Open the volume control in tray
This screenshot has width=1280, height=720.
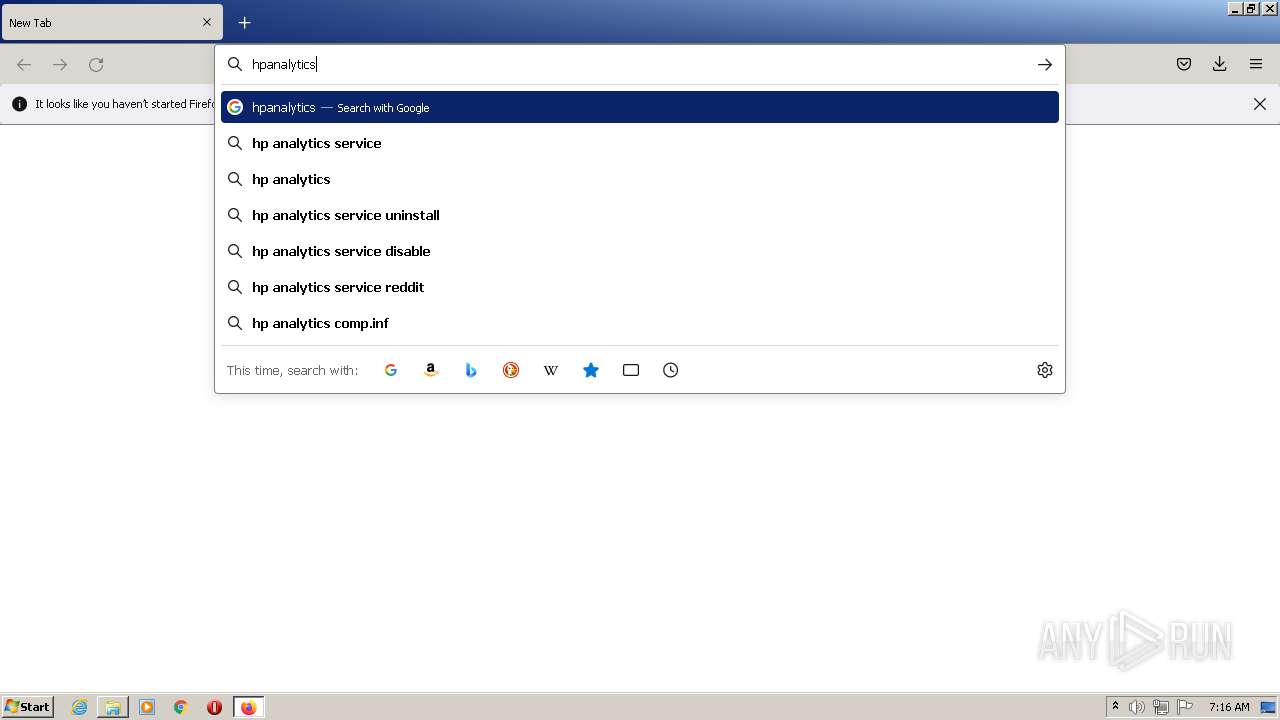tap(1137, 707)
